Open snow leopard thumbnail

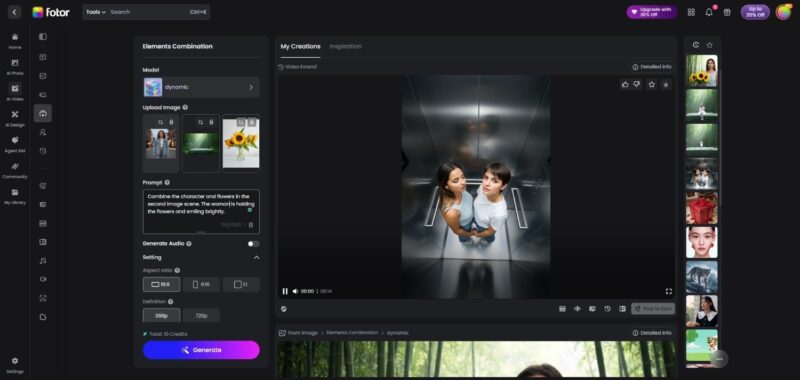pos(702,277)
